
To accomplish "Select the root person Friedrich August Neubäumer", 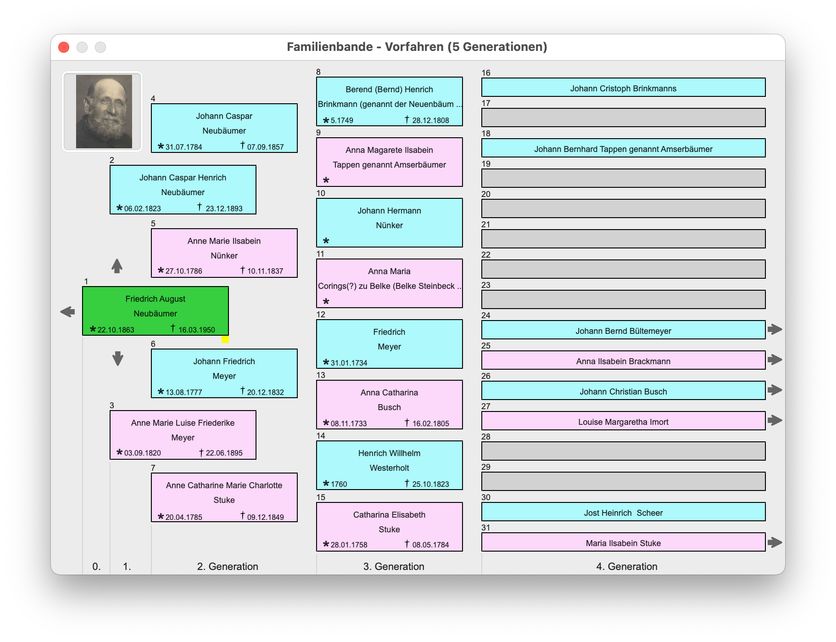I will (x=155, y=310).
